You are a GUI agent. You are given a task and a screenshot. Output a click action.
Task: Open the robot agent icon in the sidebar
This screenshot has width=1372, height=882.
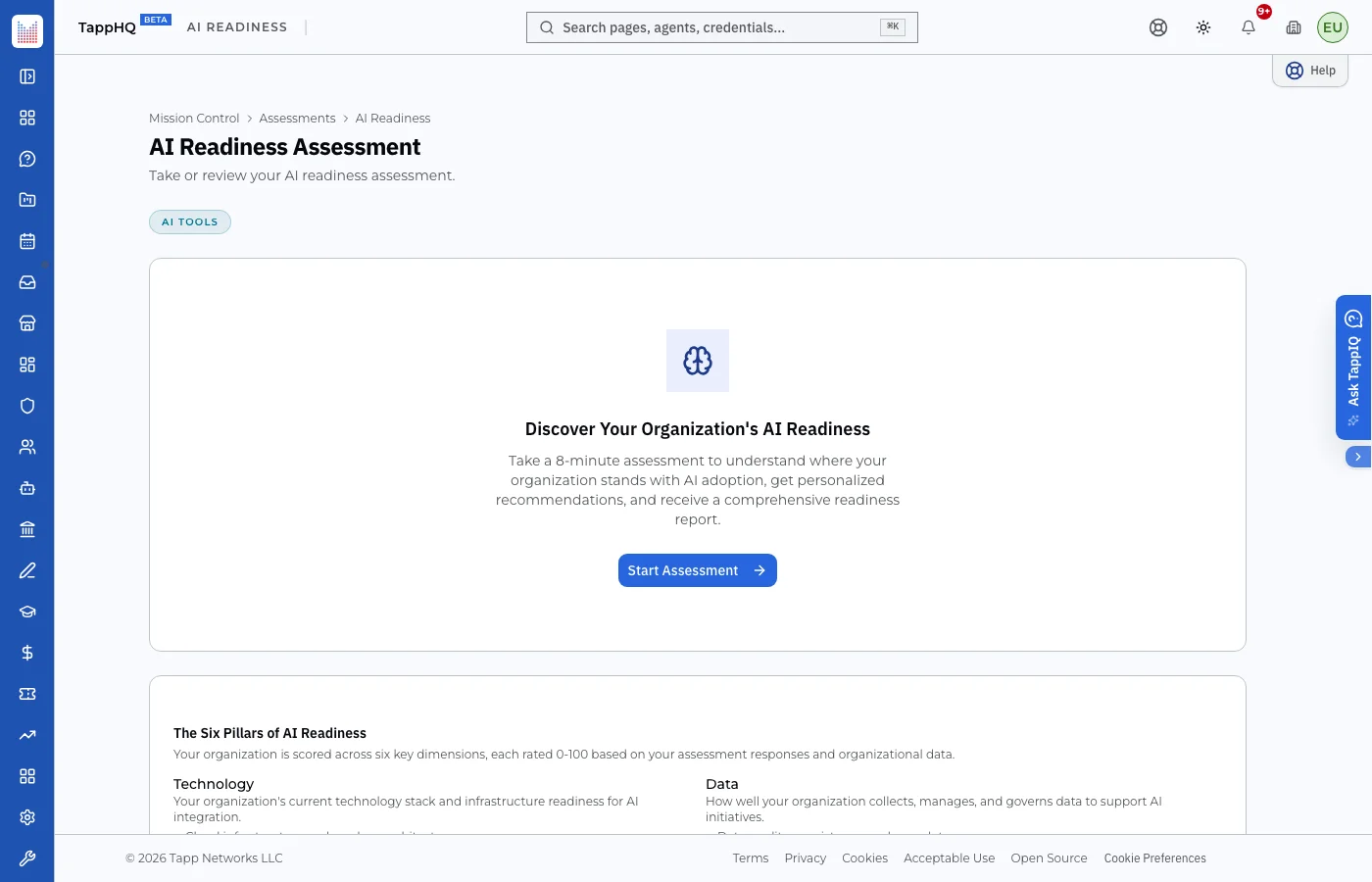27,488
